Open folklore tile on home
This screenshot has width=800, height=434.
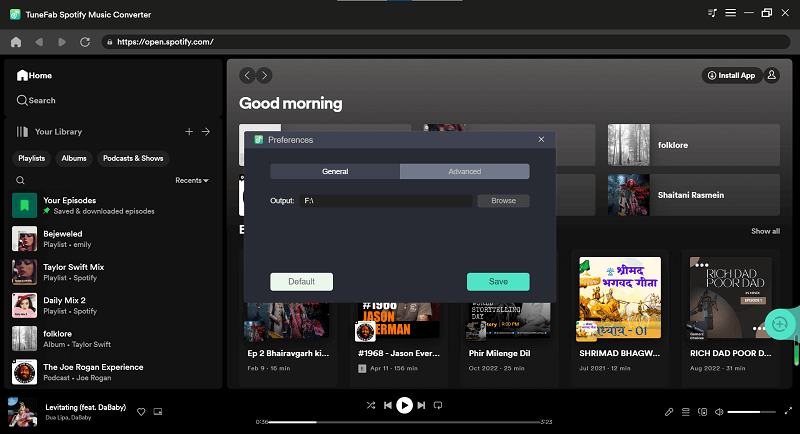[x=693, y=145]
